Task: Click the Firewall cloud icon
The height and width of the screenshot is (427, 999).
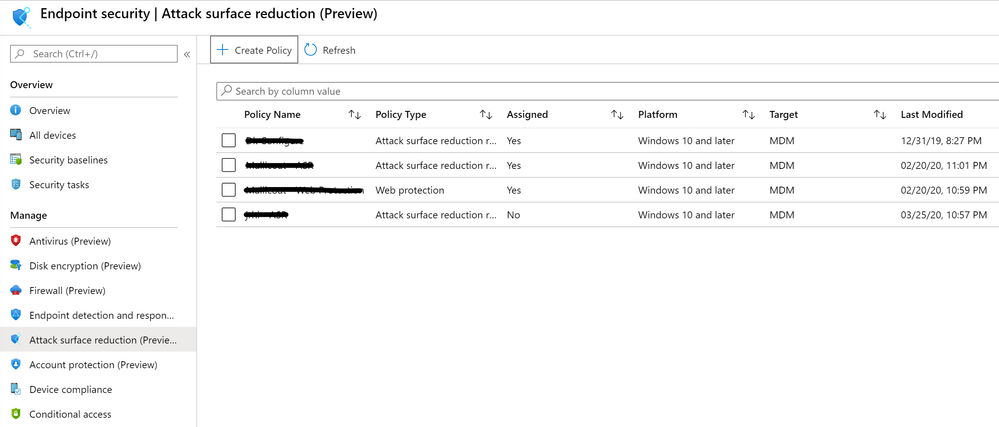Action: pyautogui.click(x=16, y=291)
